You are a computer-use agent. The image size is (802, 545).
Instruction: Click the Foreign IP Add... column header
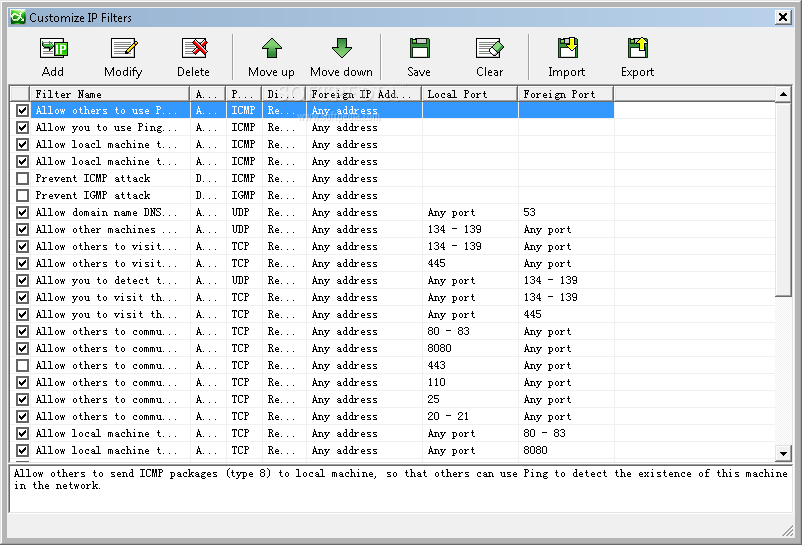pyautogui.click(x=364, y=94)
